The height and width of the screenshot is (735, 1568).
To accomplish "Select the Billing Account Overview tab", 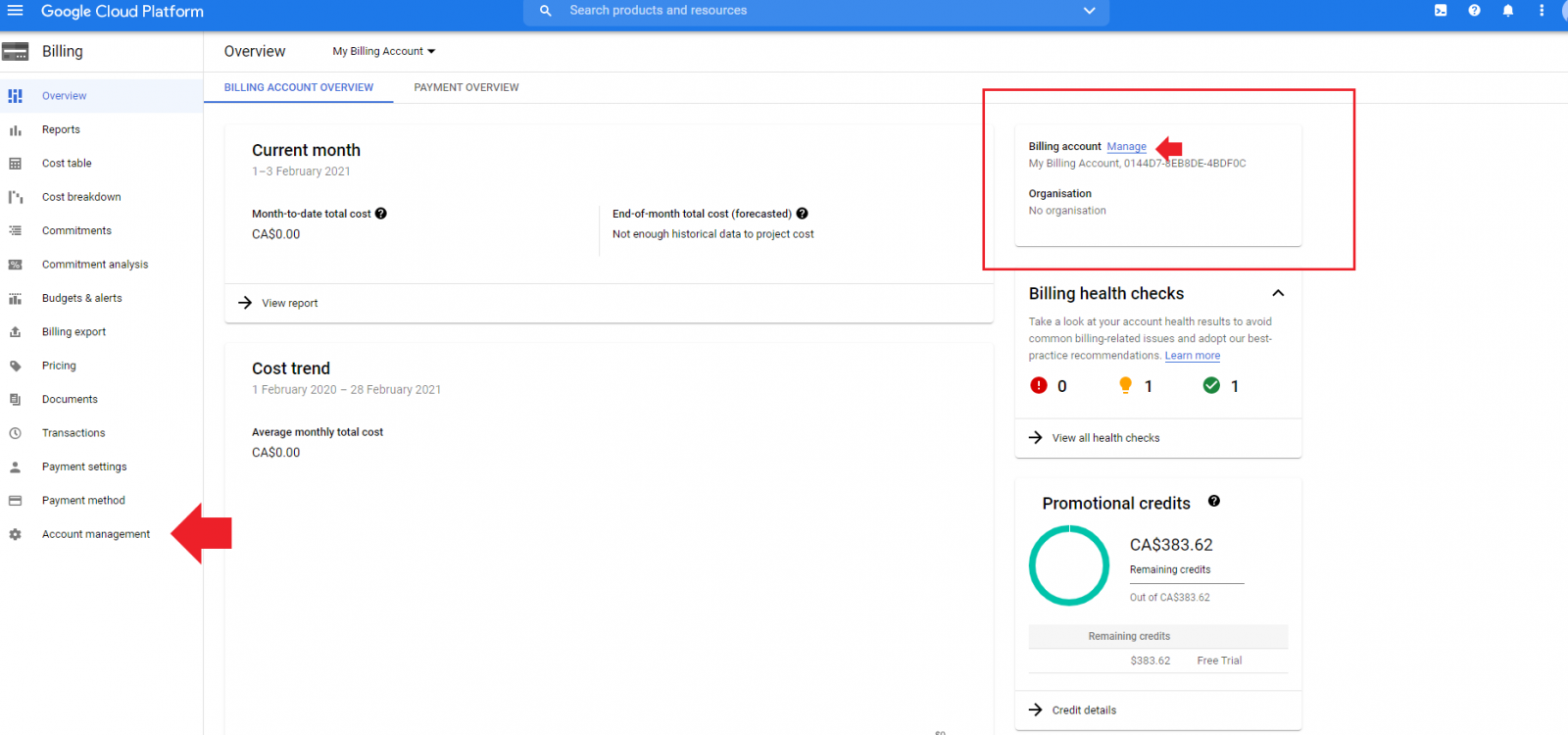I will (299, 87).
